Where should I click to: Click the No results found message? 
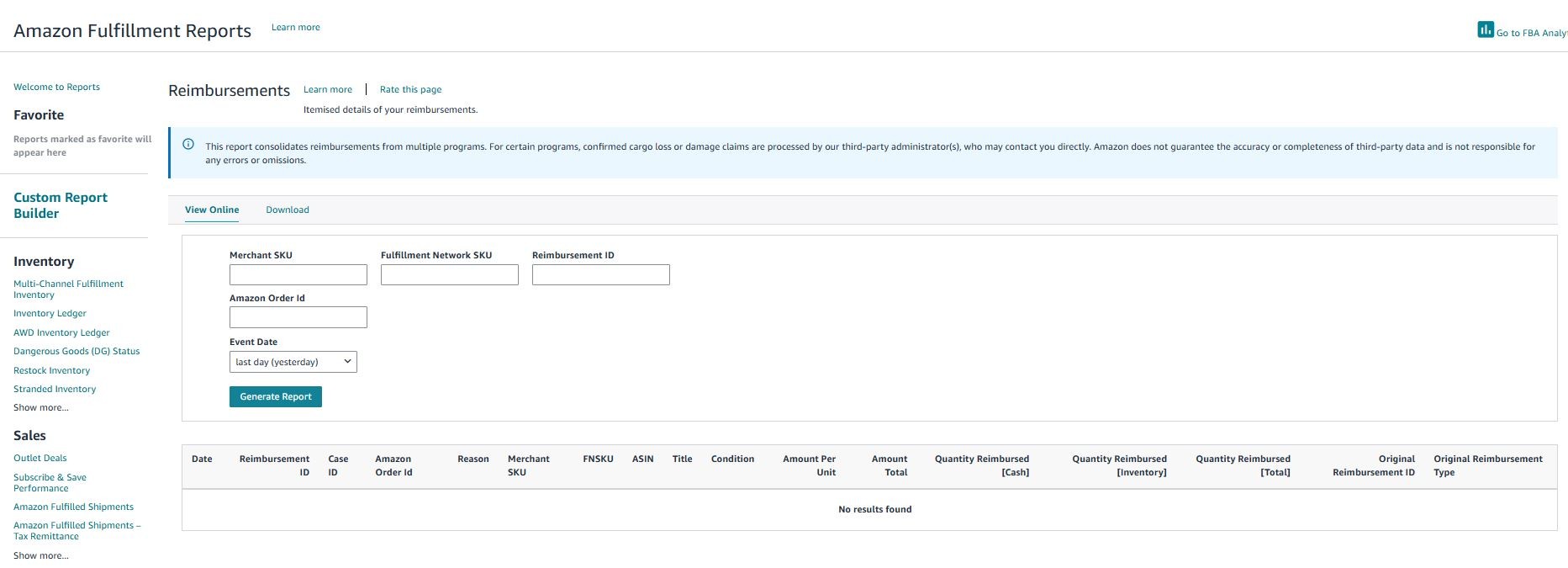coord(874,509)
